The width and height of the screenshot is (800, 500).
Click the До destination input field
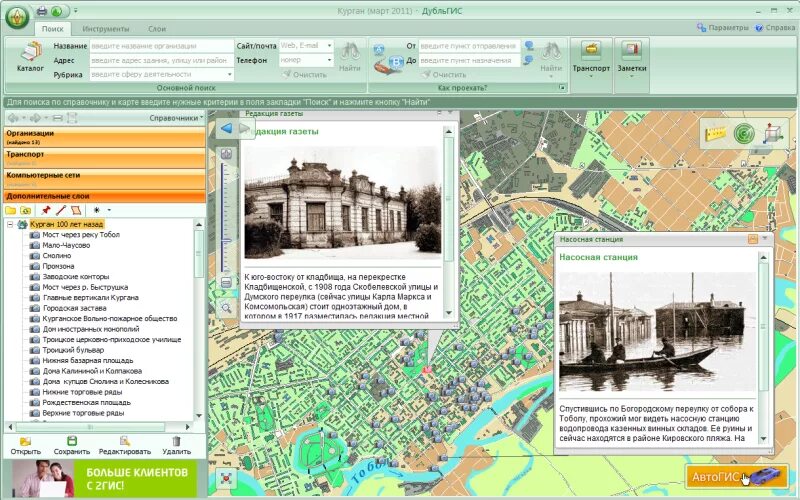pos(469,60)
